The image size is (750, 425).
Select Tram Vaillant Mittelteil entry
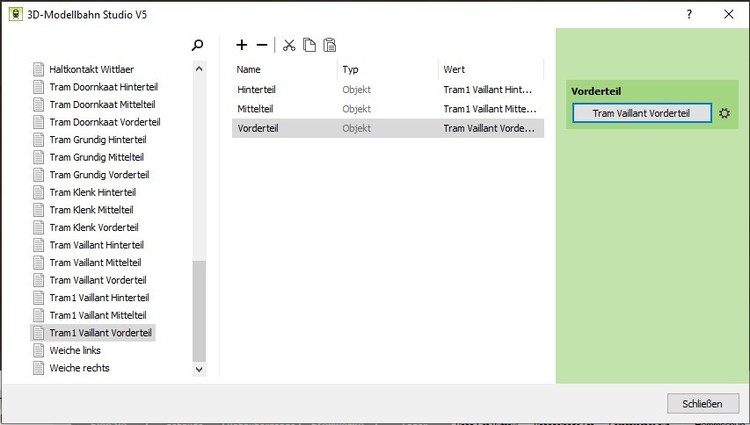coord(95,263)
